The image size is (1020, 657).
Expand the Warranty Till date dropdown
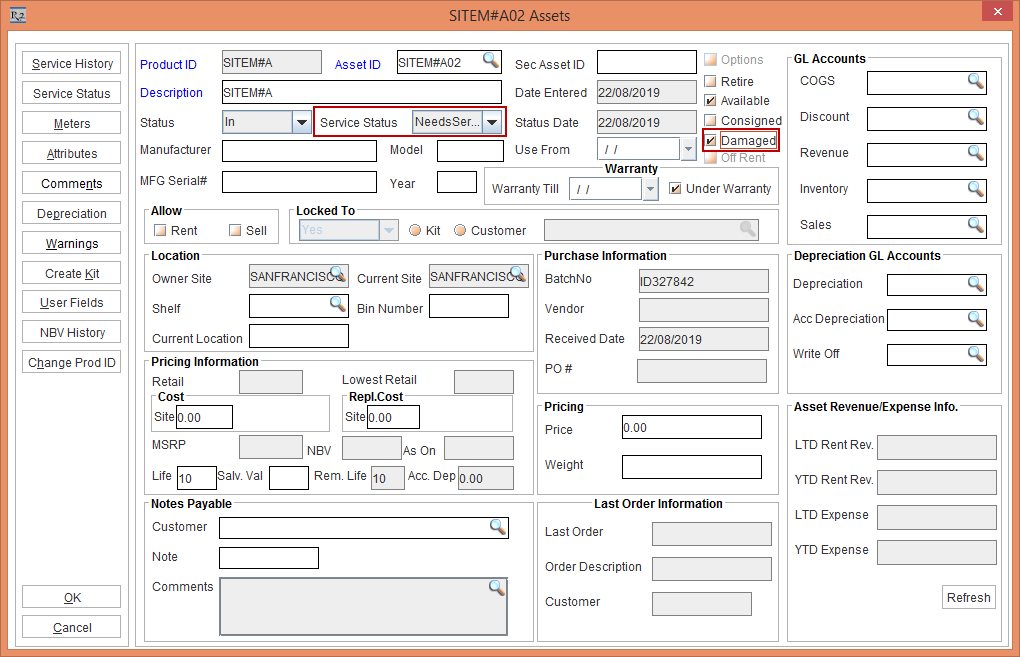[x=650, y=189]
